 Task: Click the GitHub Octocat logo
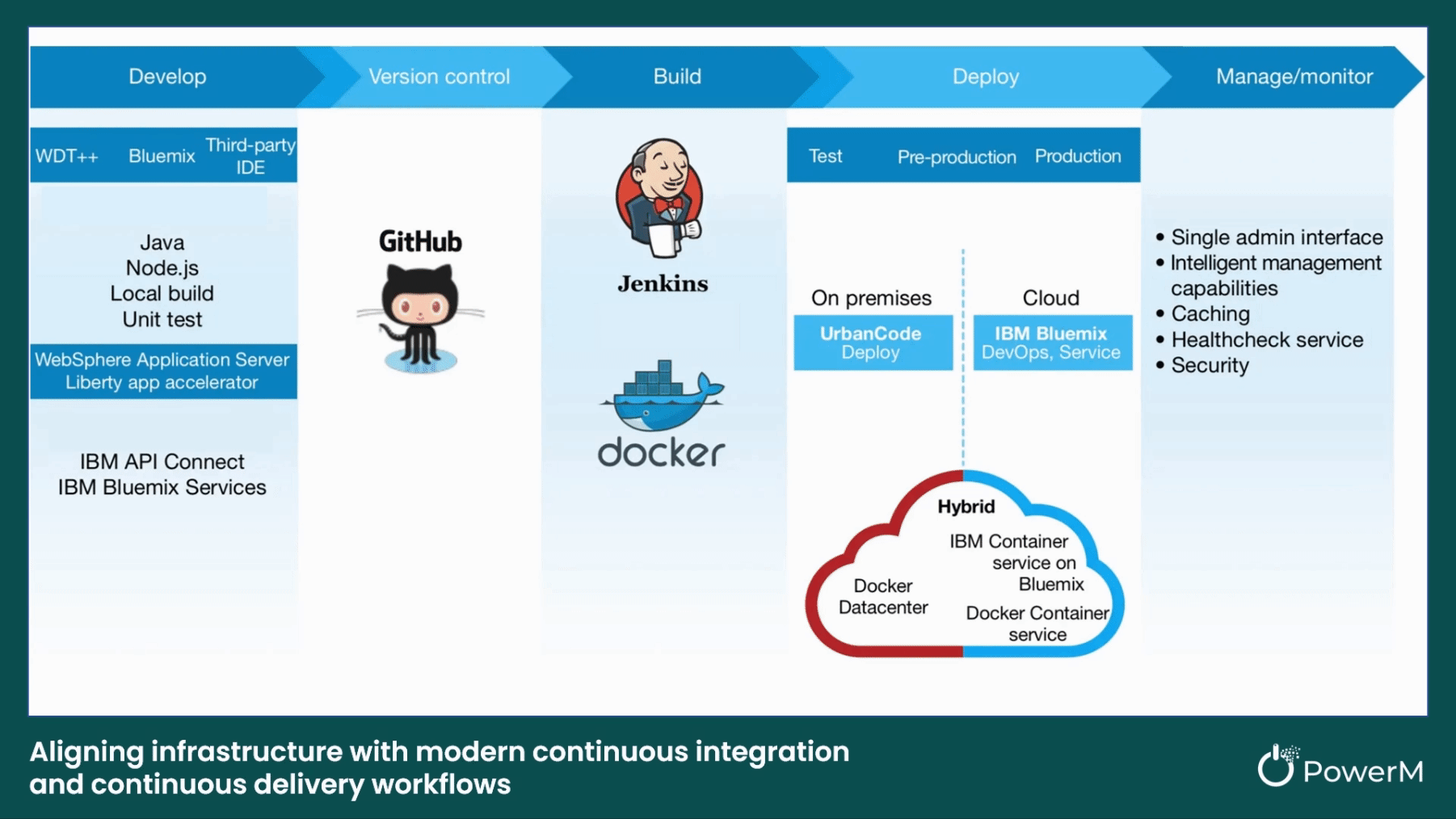pyautogui.click(x=420, y=319)
